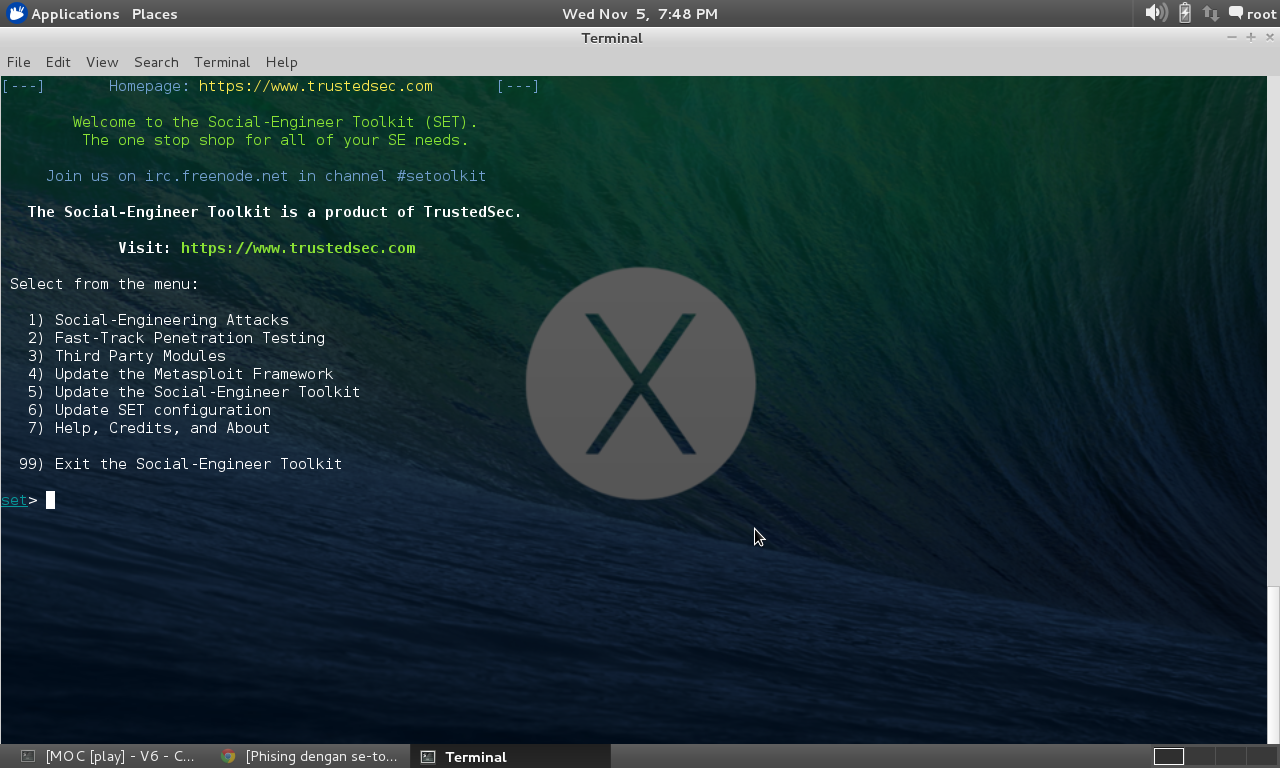Click the volume speaker icon in system tray
The image size is (1280, 768).
point(1155,13)
